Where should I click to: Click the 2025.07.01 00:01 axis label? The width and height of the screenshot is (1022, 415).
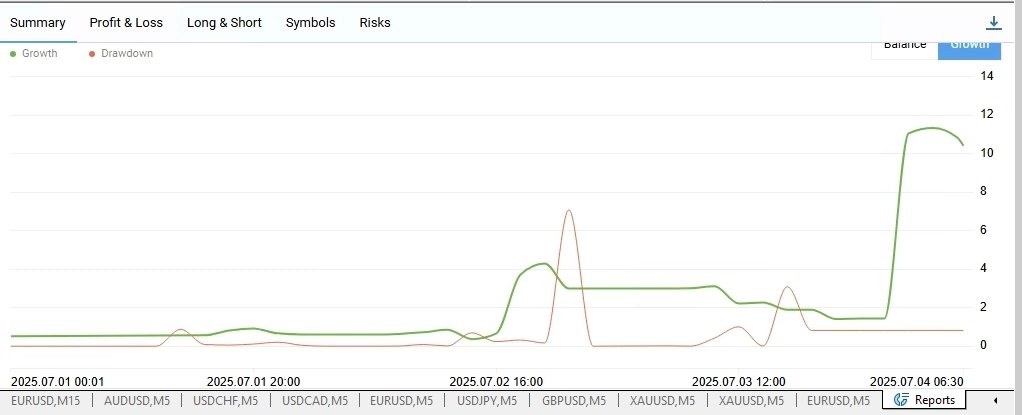pos(57,382)
